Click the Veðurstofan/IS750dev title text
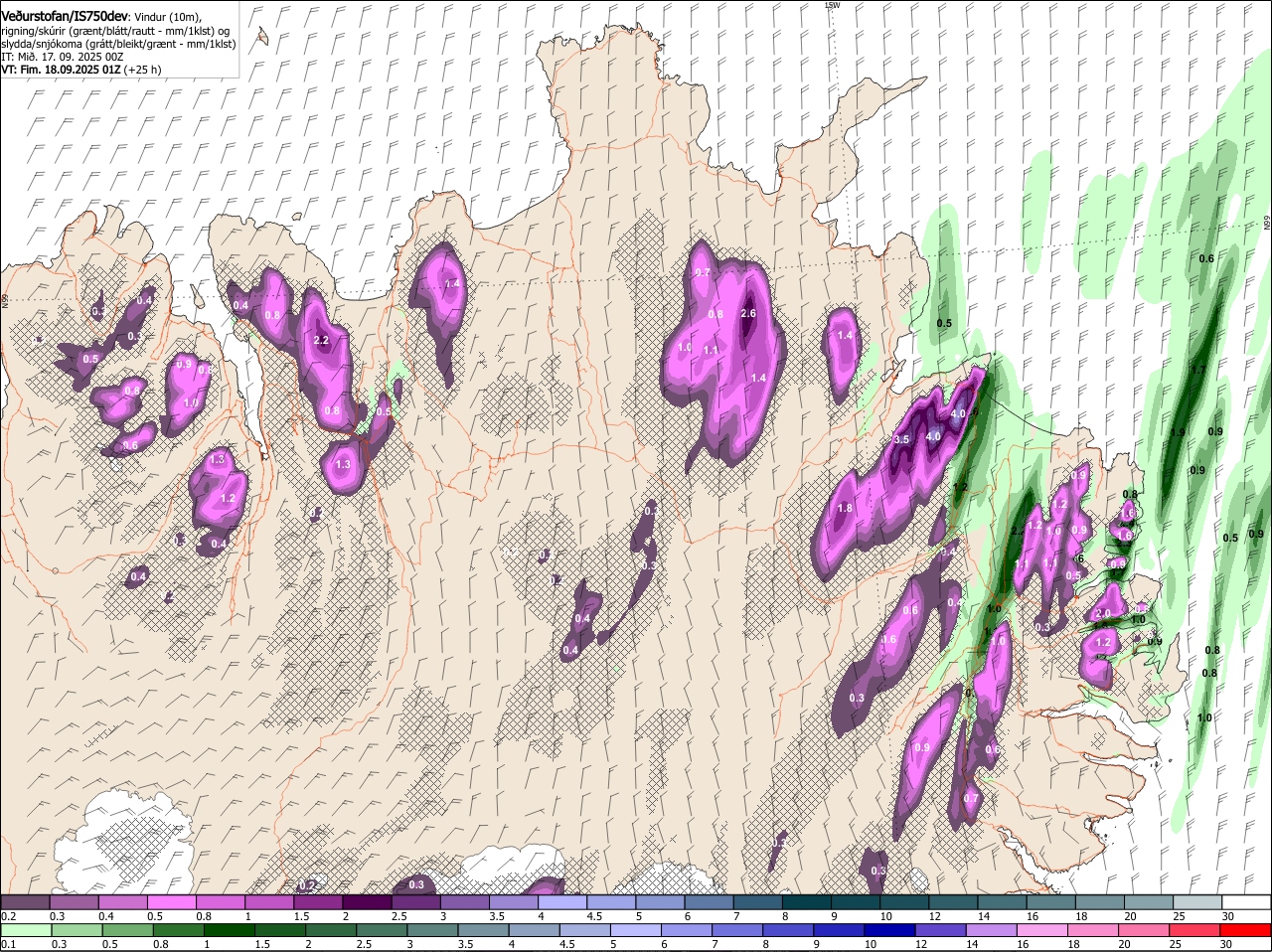 tap(65, 16)
